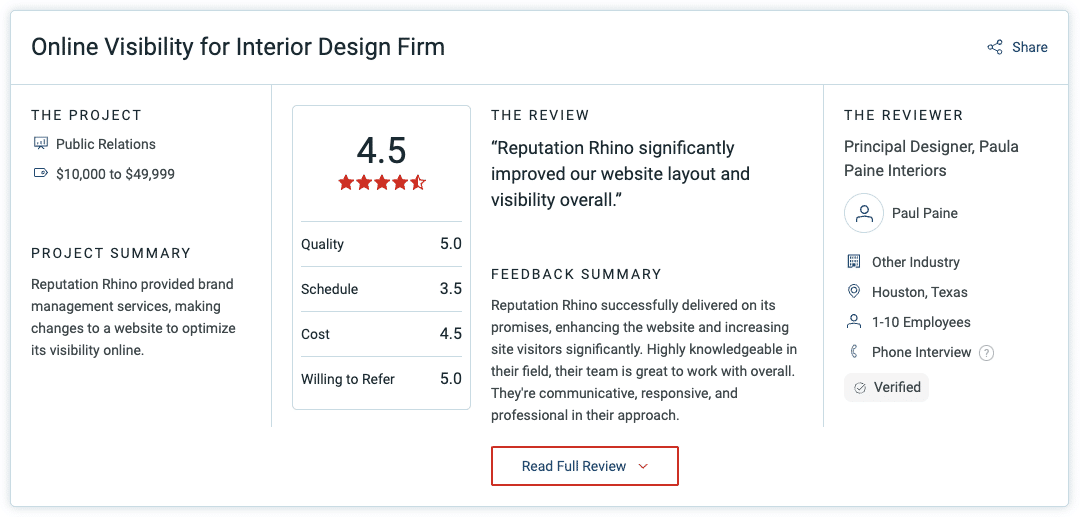Click the Verified checkmark badge
Screen dimensions: 1080x517
886,388
